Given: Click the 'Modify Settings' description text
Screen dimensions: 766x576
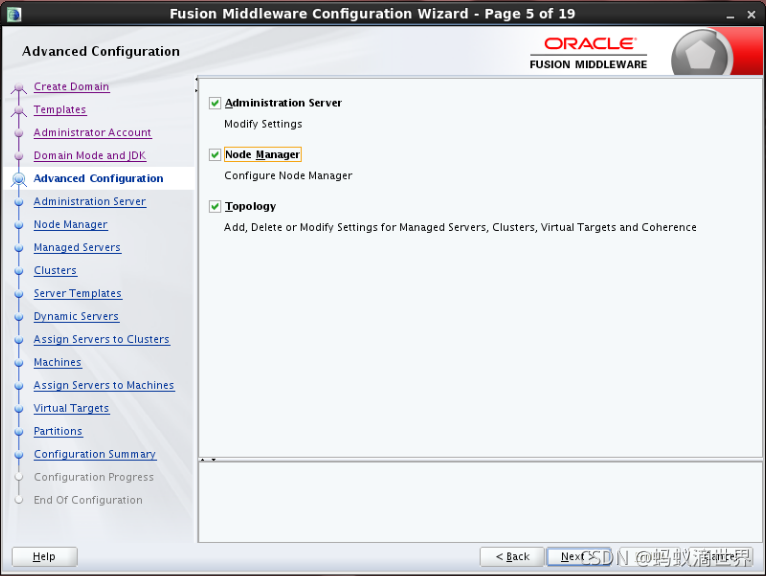Looking at the screenshot, I should pos(263,124).
